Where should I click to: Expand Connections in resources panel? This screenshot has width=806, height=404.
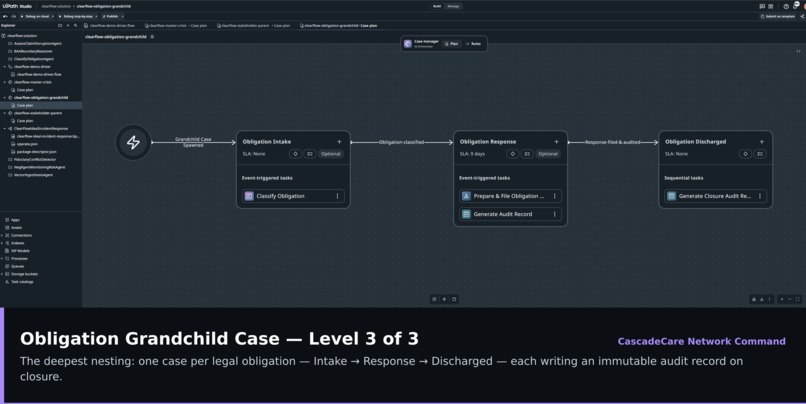click(x=2, y=235)
